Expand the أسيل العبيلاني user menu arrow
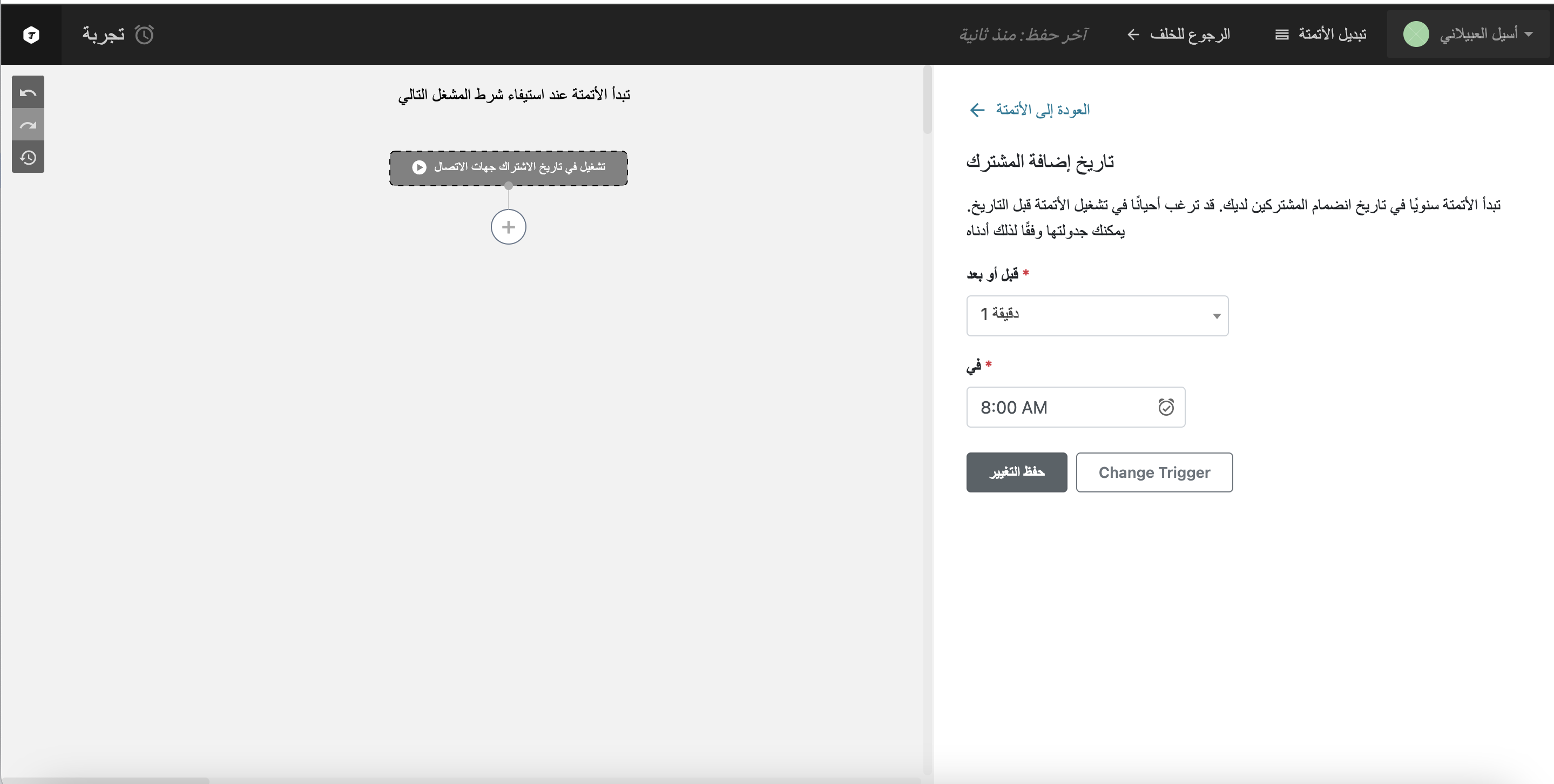This screenshot has width=1554, height=784. 1528,35
